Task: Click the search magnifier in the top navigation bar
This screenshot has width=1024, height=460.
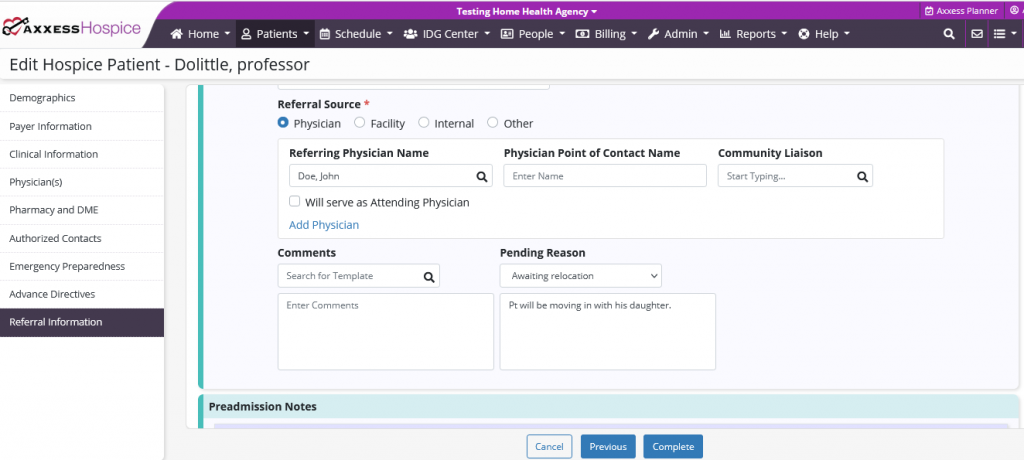Action: (x=948, y=34)
